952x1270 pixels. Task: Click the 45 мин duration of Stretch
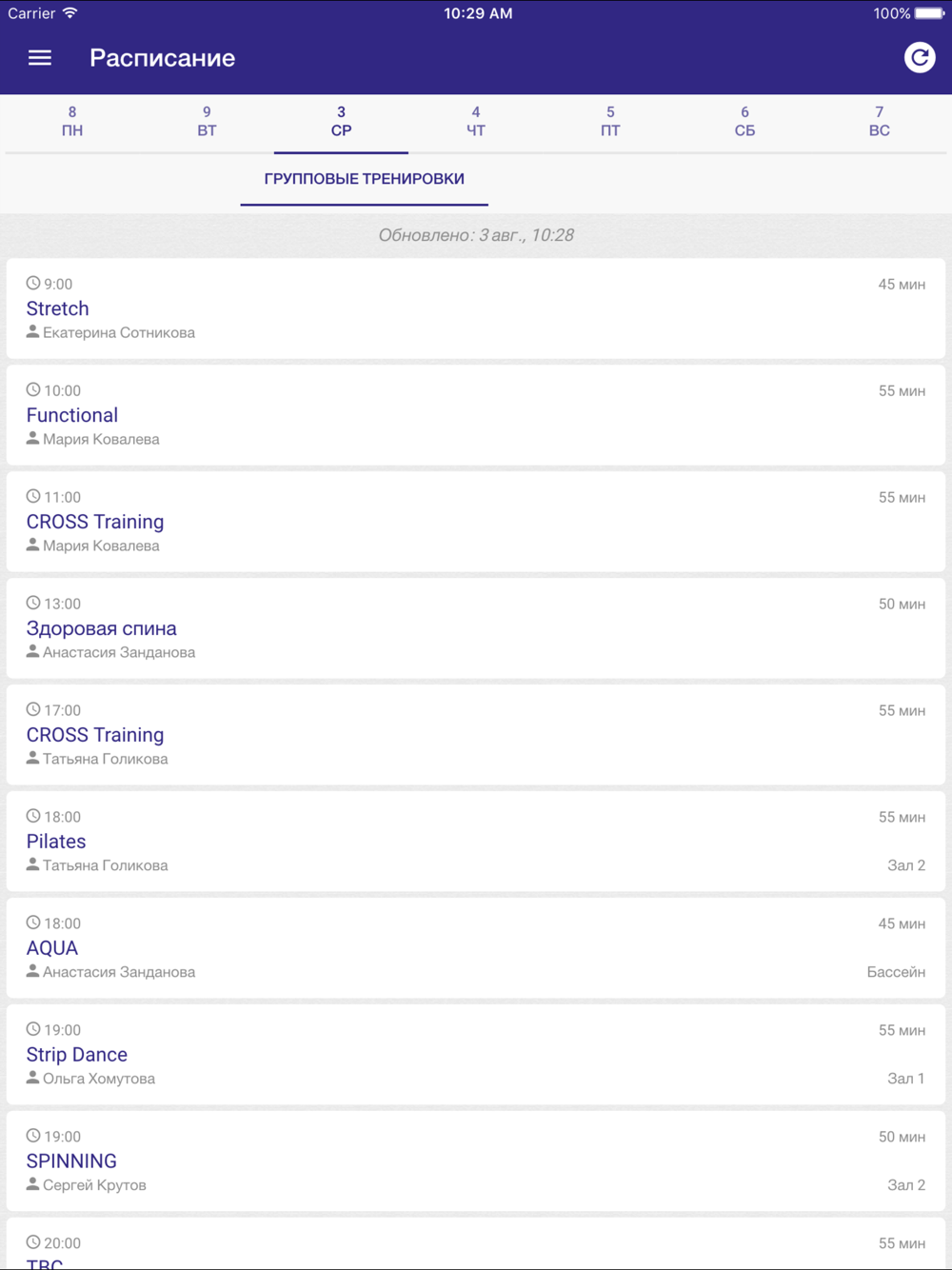coord(902,284)
